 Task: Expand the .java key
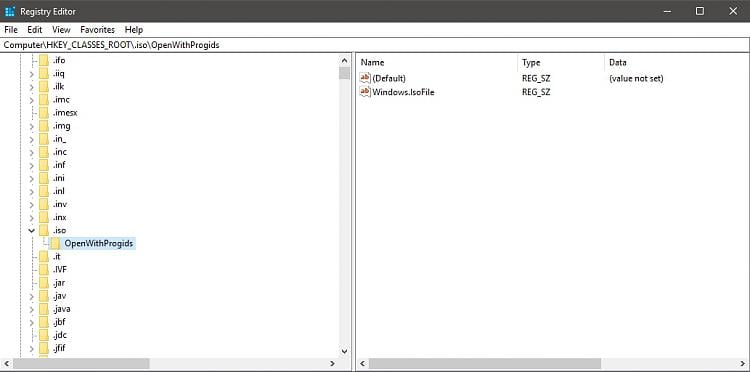pyautogui.click(x=32, y=309)
